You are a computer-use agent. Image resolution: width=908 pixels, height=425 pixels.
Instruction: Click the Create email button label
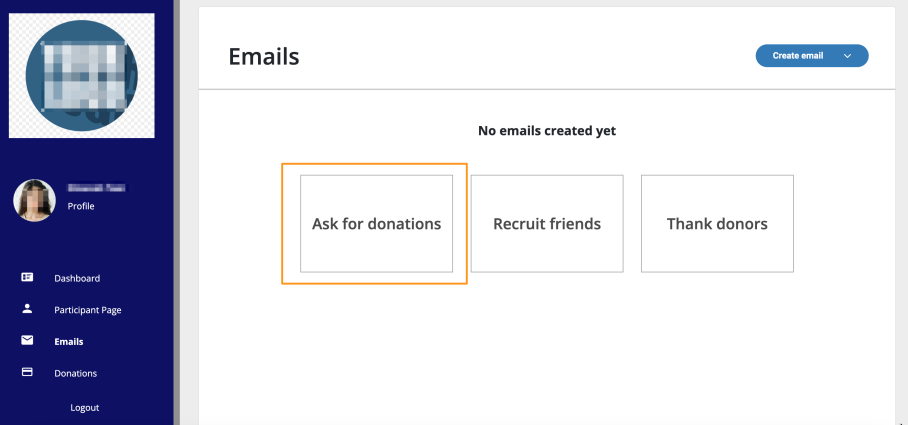[797, 56]
